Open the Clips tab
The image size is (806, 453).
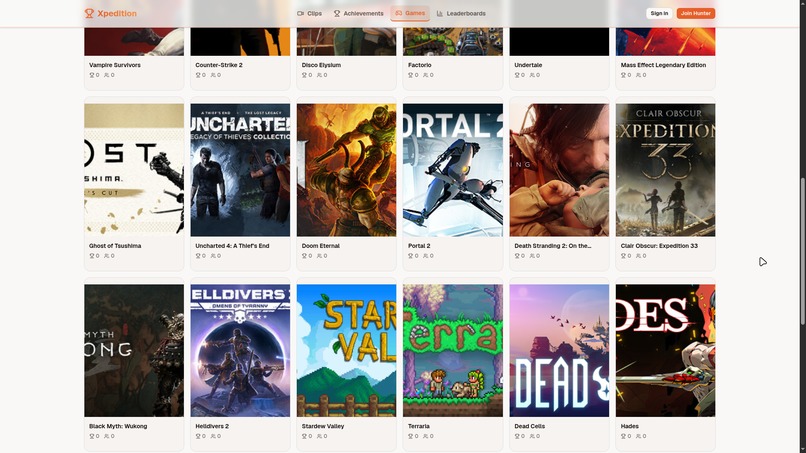(309, 13)
